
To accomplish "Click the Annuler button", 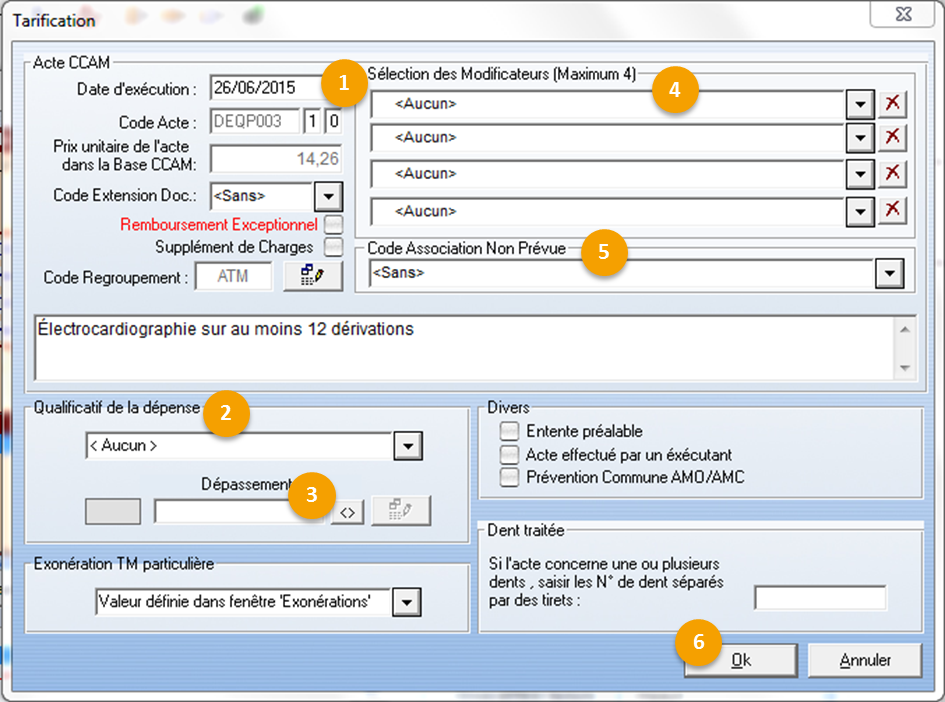I will pyautogui.click(x=864, y=660).
